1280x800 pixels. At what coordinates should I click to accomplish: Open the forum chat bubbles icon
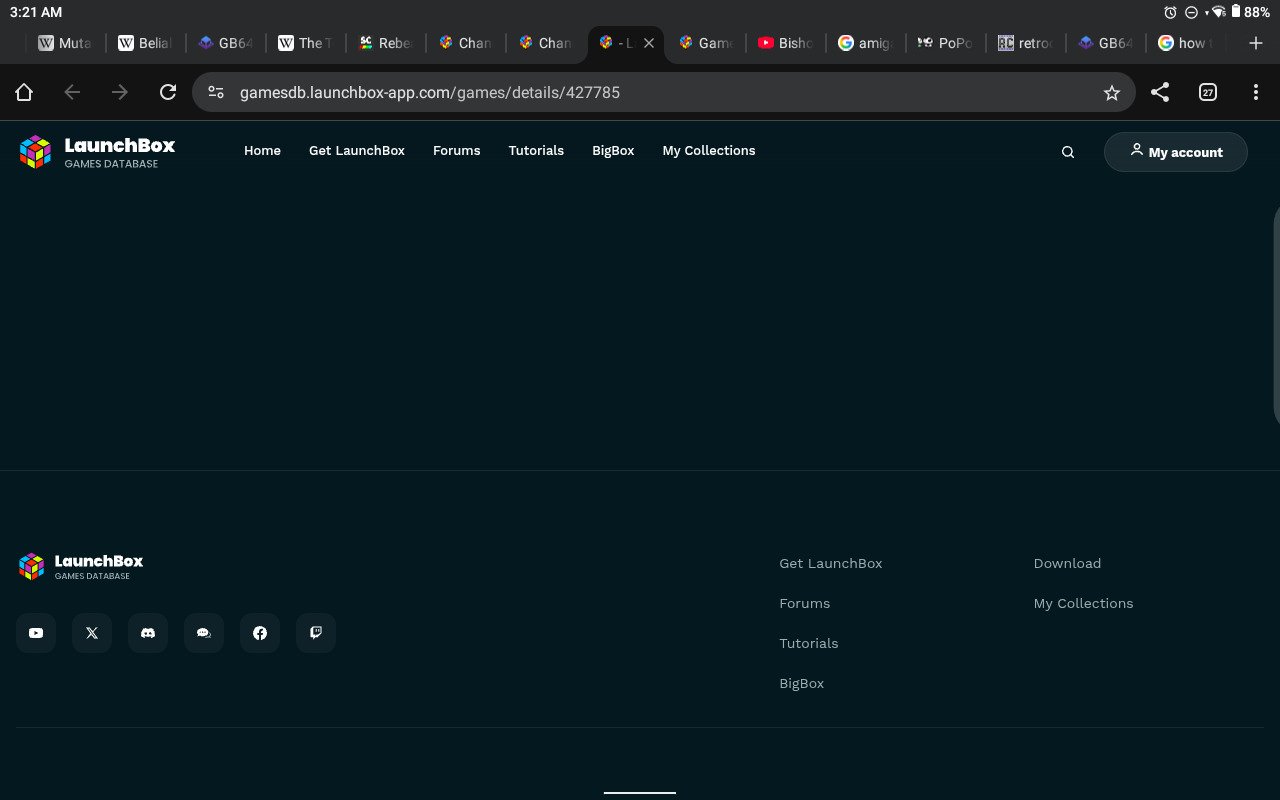pos(204,633)
